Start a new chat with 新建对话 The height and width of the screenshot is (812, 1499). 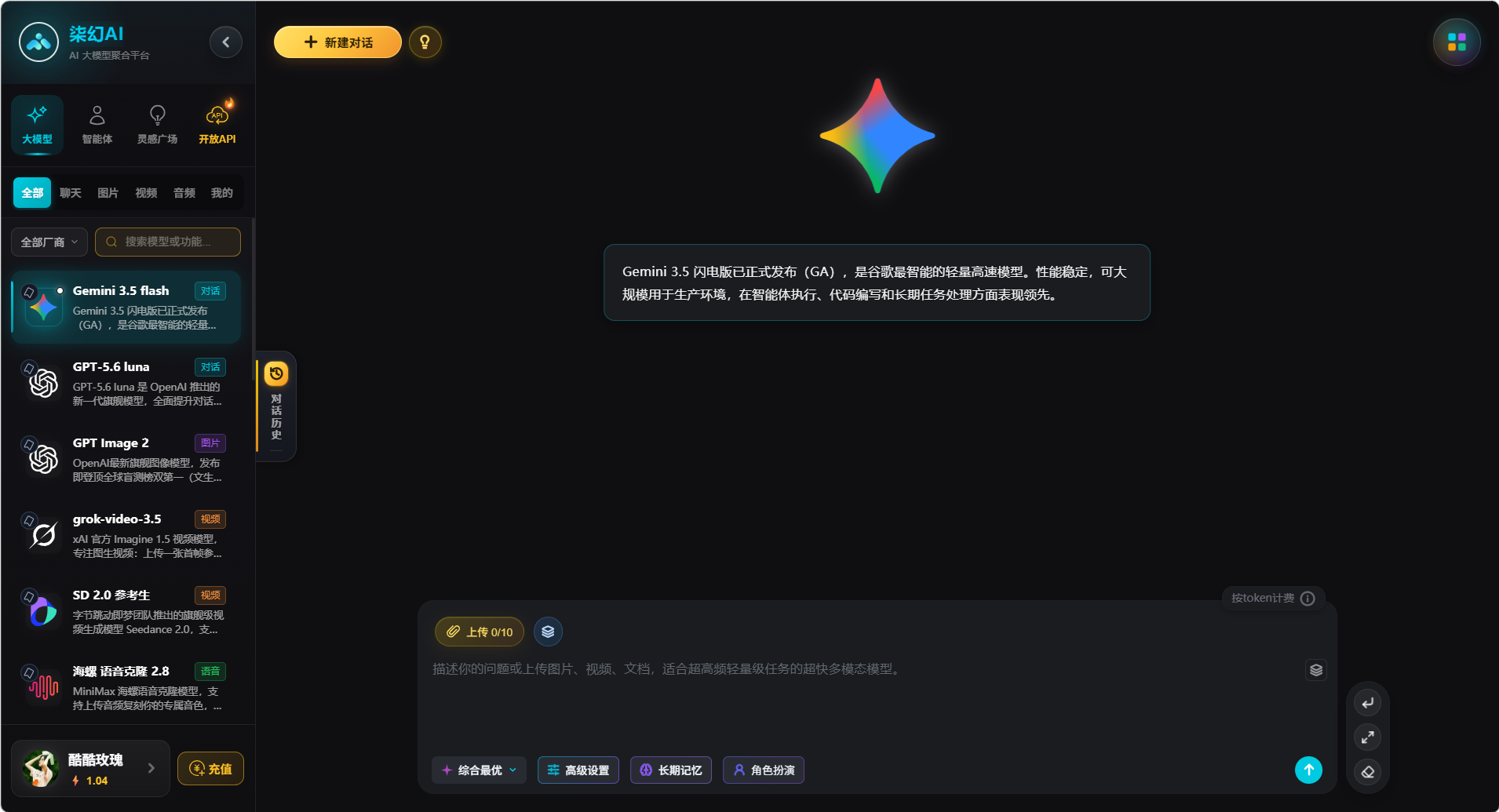pos(337,42)
